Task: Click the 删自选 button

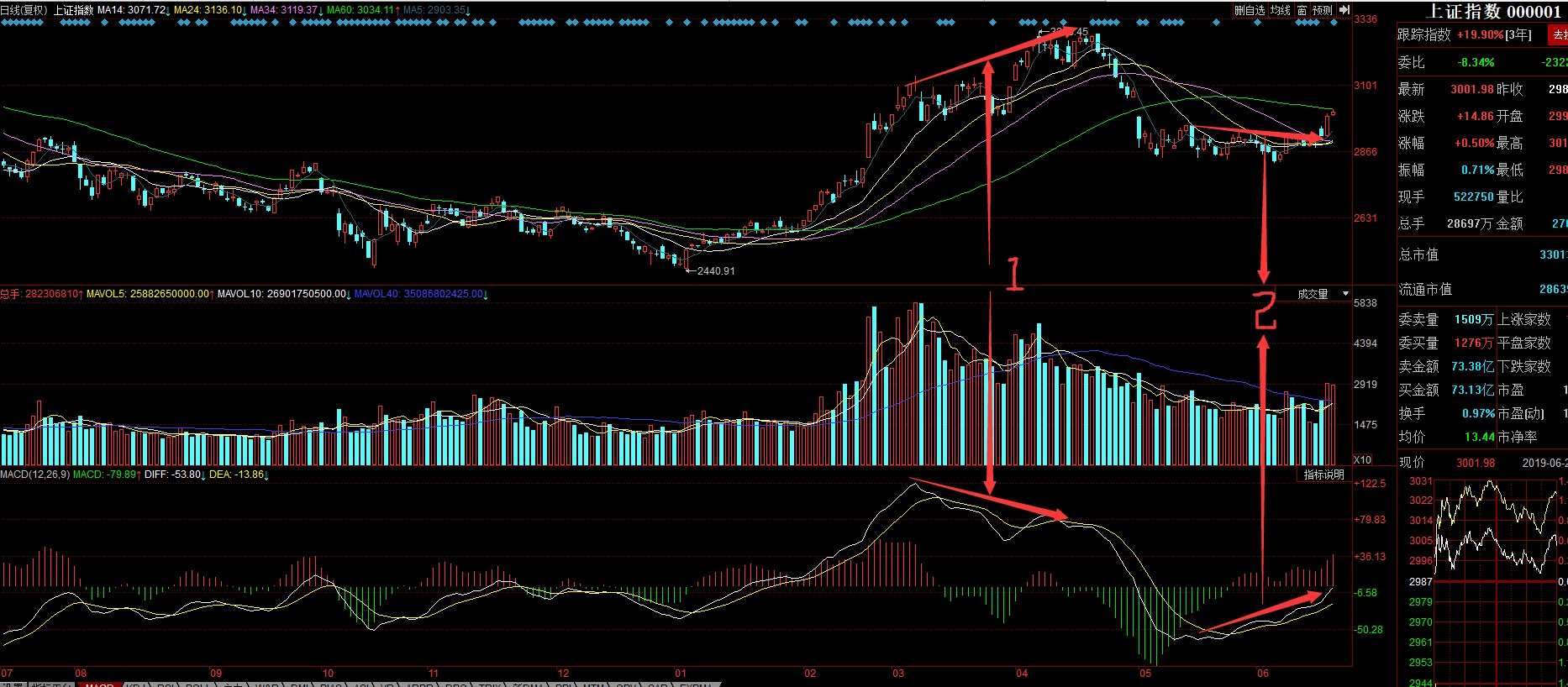Action: 1250,10
